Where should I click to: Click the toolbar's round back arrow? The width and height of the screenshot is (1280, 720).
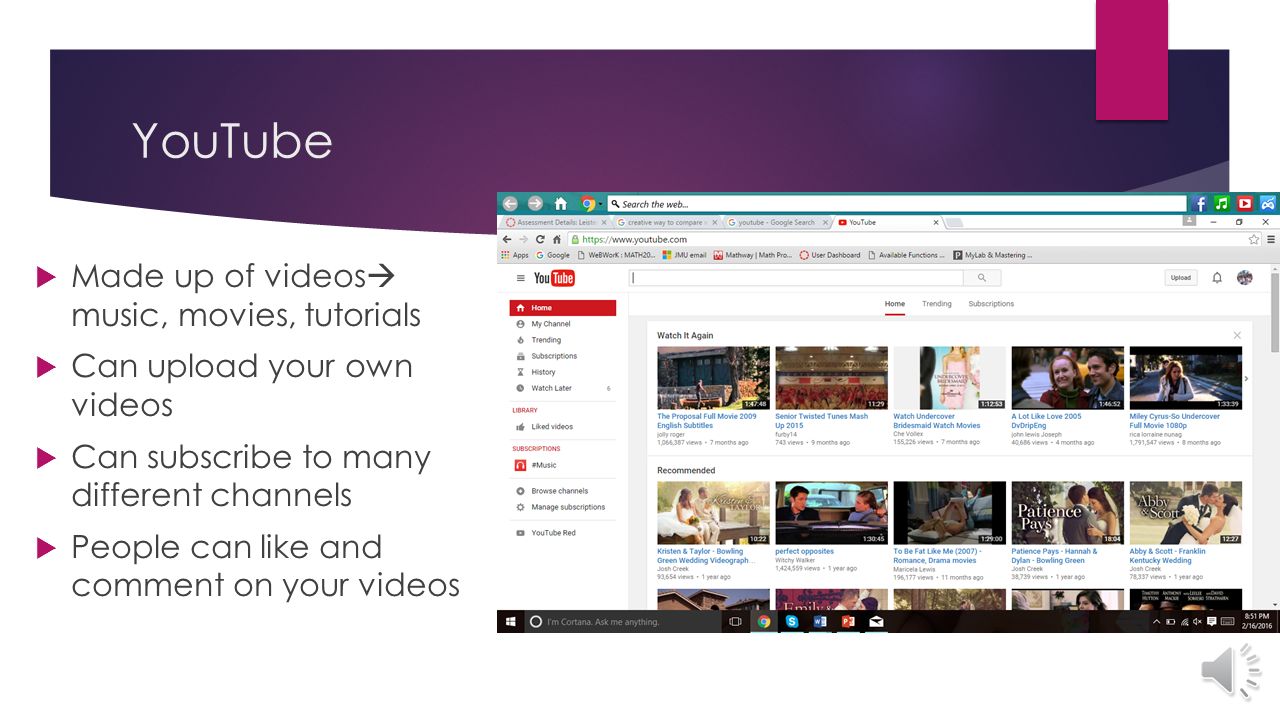tap(510, 203)
